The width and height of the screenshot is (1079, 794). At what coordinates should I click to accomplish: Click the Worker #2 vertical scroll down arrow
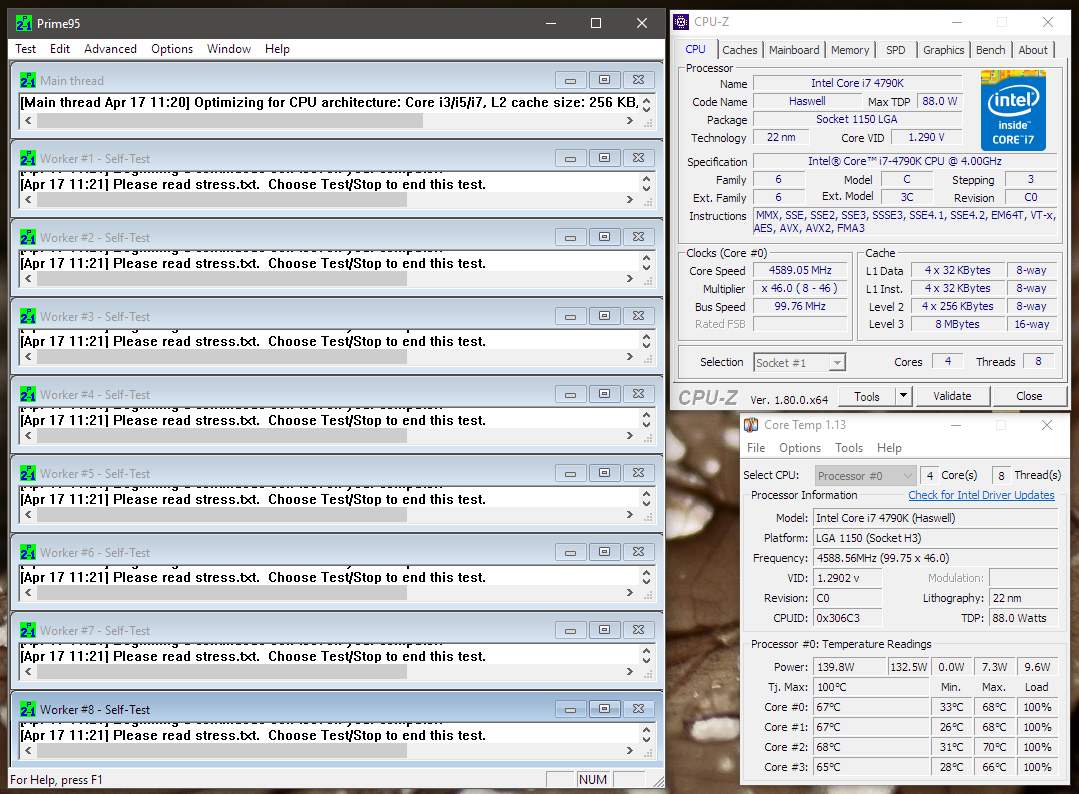click(646, 267)
